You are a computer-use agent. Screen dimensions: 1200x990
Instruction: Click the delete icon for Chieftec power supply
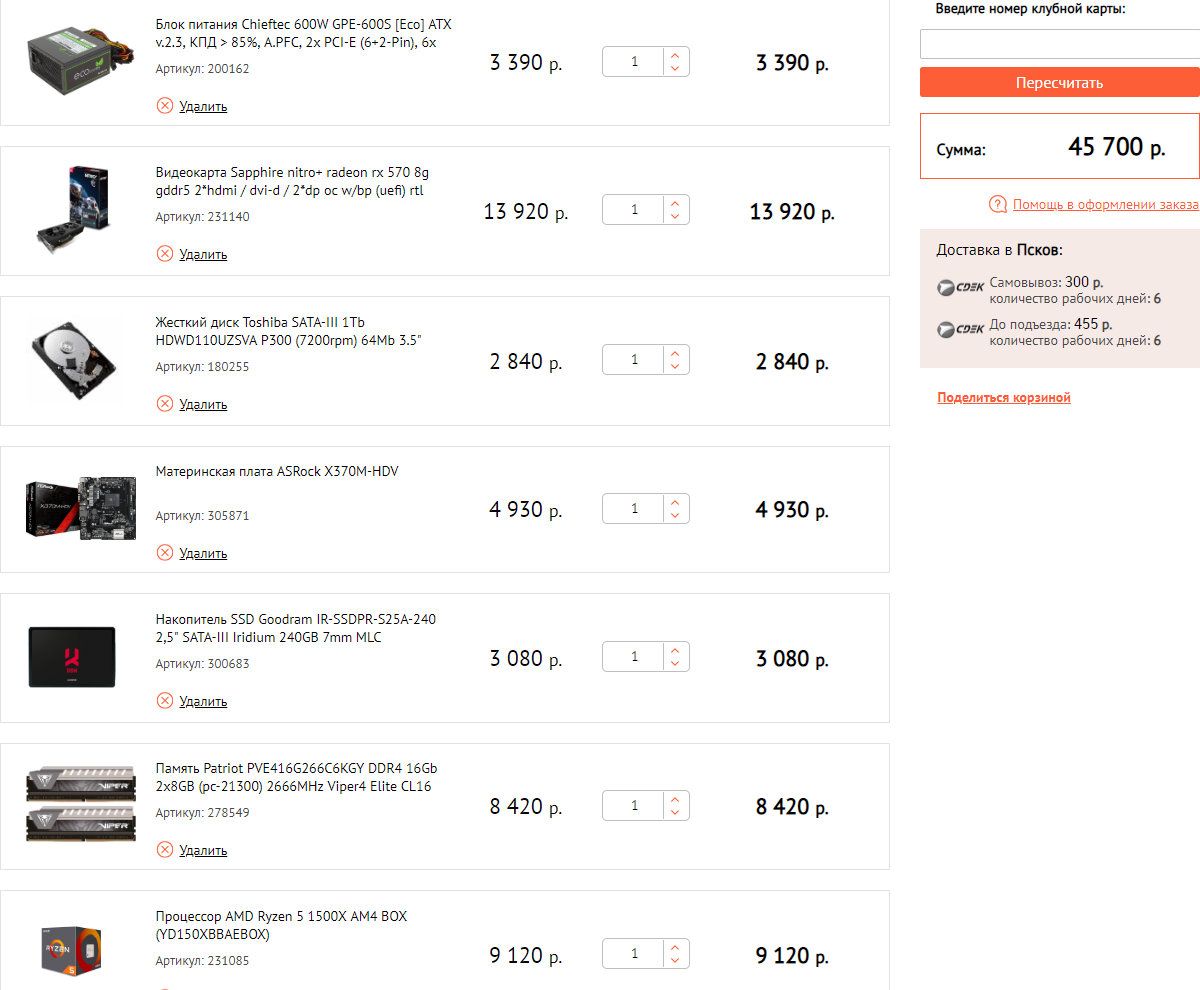[x=165, y=106]
